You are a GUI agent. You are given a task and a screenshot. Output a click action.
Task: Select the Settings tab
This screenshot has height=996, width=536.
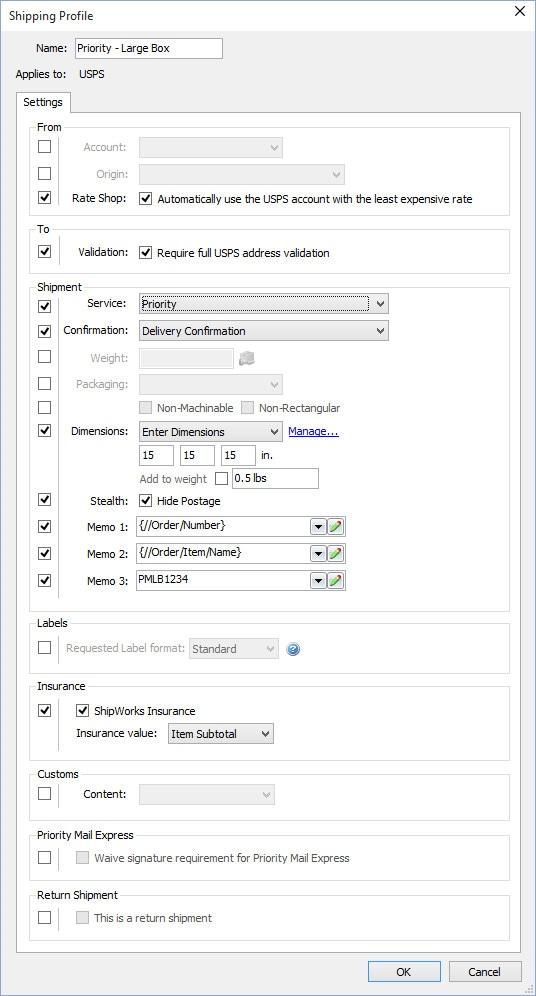coord(43,102)
